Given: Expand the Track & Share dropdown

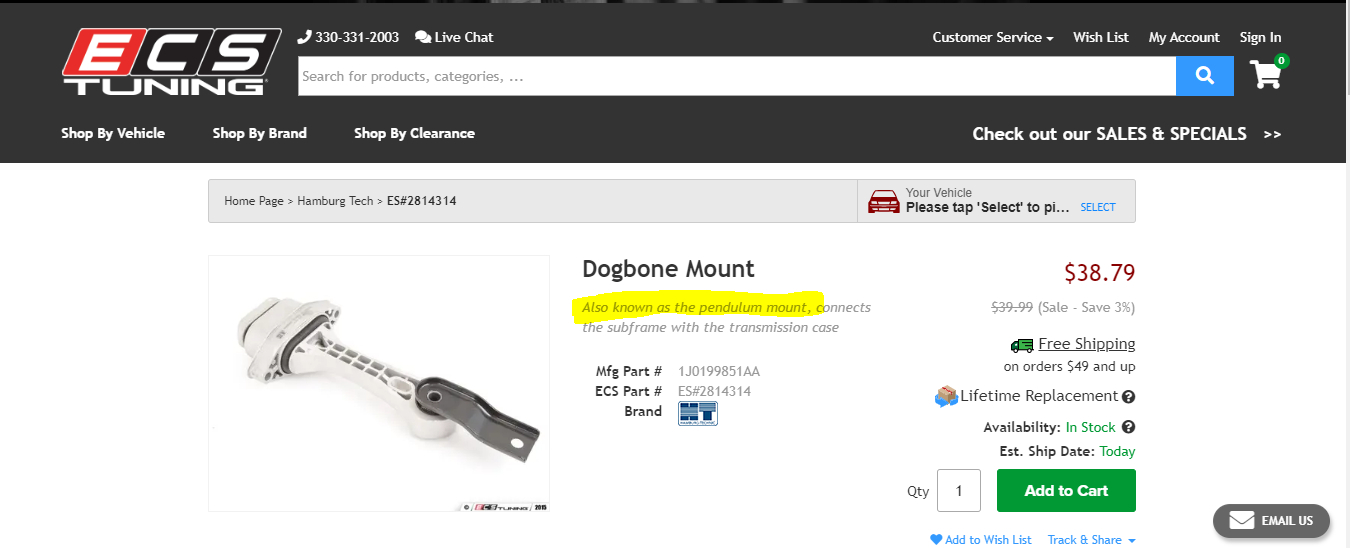Looking at the screenshot, I should pos(1091,540).
